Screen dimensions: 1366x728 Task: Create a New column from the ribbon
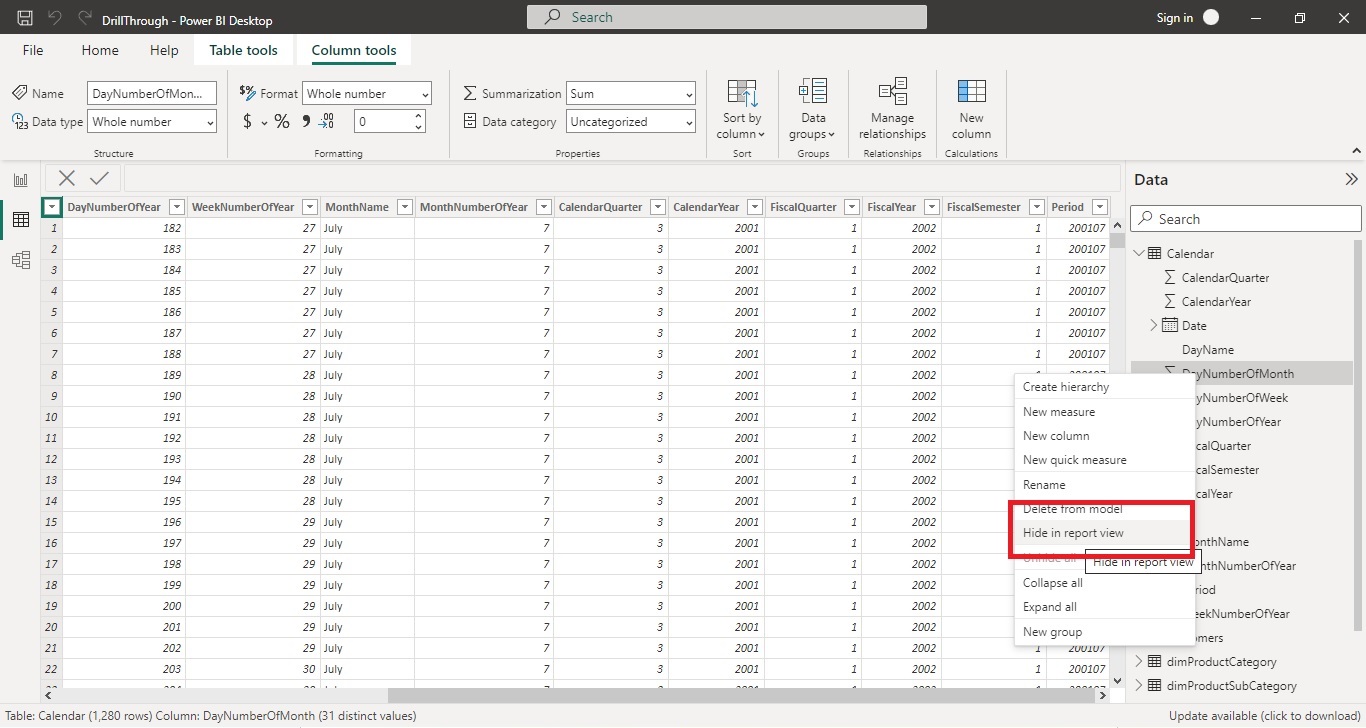coord(970,110)
